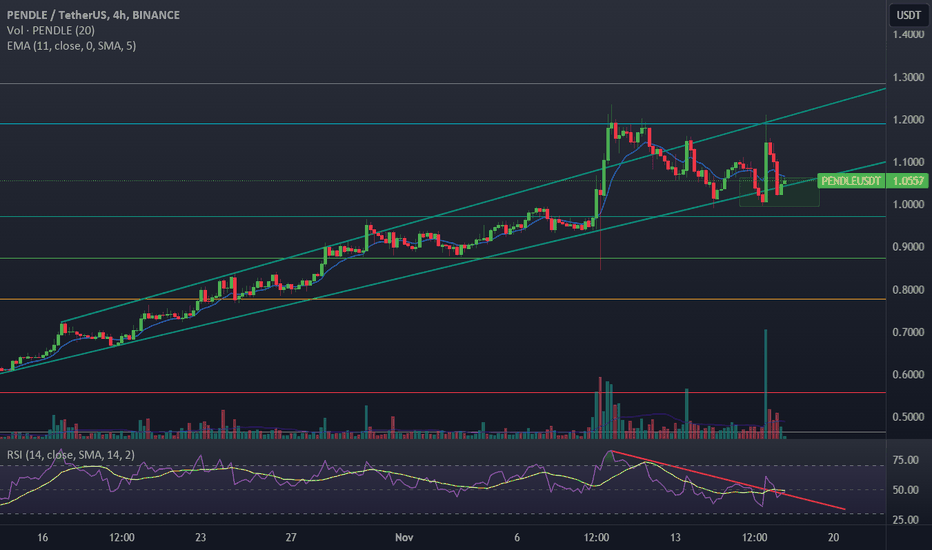Click the RSI (14, close, SMA, 14, 2) legend

71,455
